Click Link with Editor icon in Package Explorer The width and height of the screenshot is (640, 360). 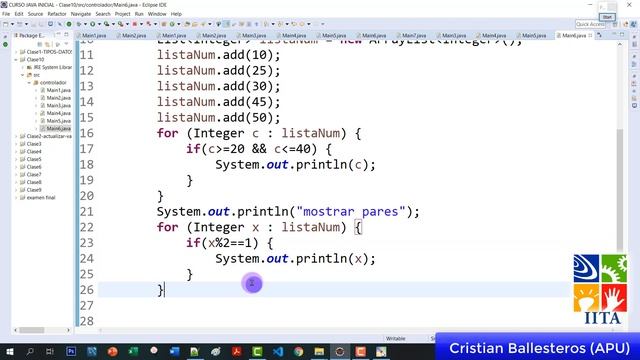(47, 44)
